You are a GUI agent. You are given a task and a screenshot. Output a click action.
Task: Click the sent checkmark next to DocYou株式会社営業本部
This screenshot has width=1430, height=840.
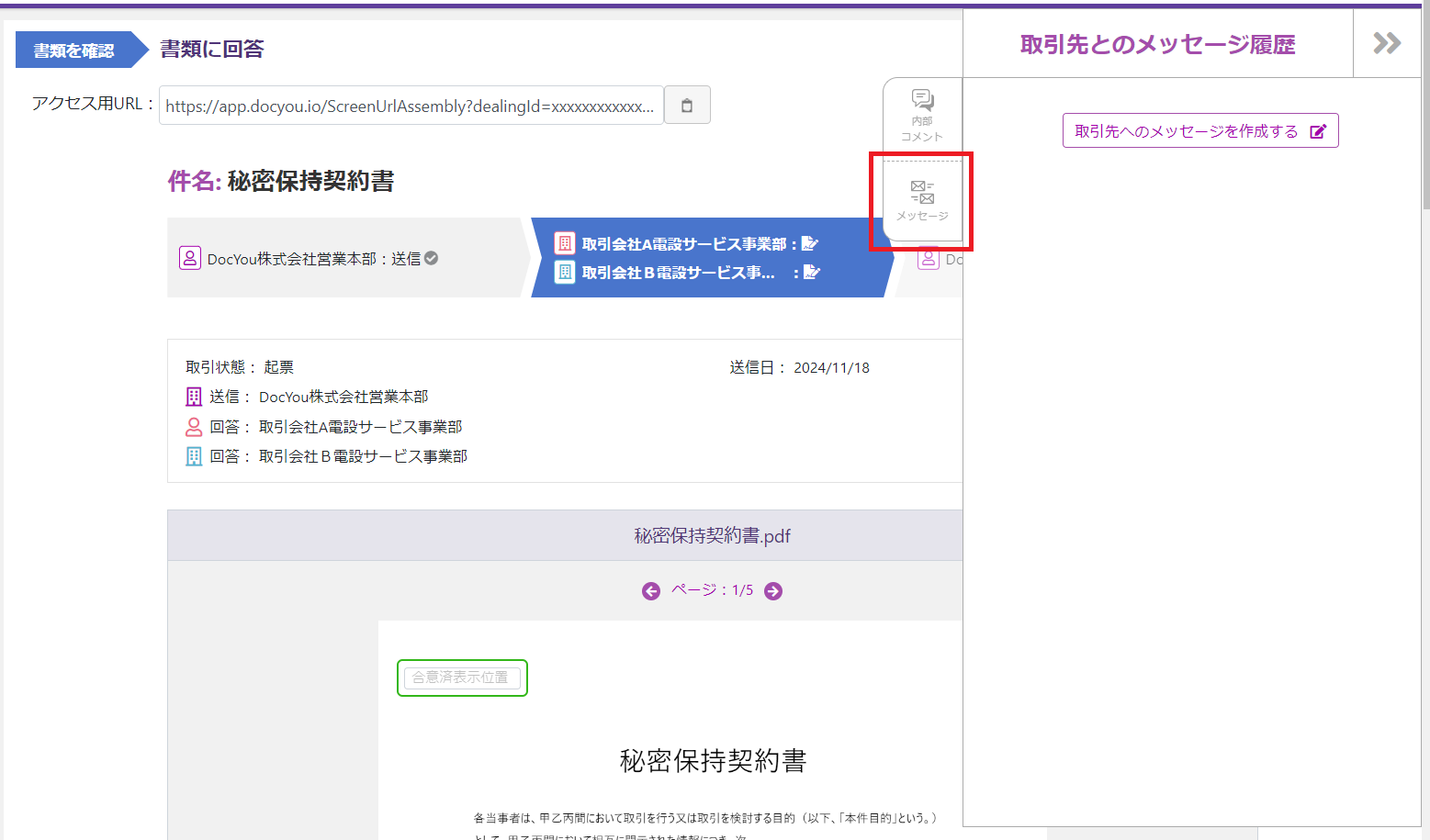[x=431, y=259]
